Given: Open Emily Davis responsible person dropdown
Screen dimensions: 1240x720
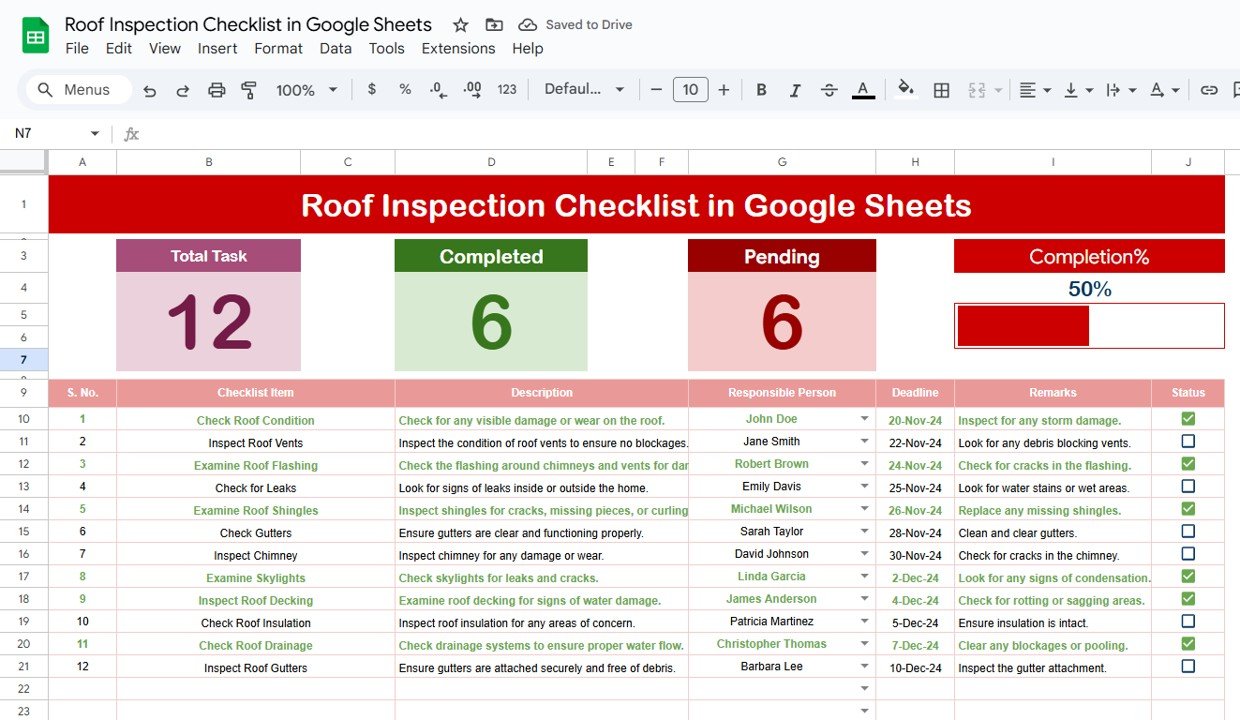Looking at the screenshot, I should tap(864, 487).
